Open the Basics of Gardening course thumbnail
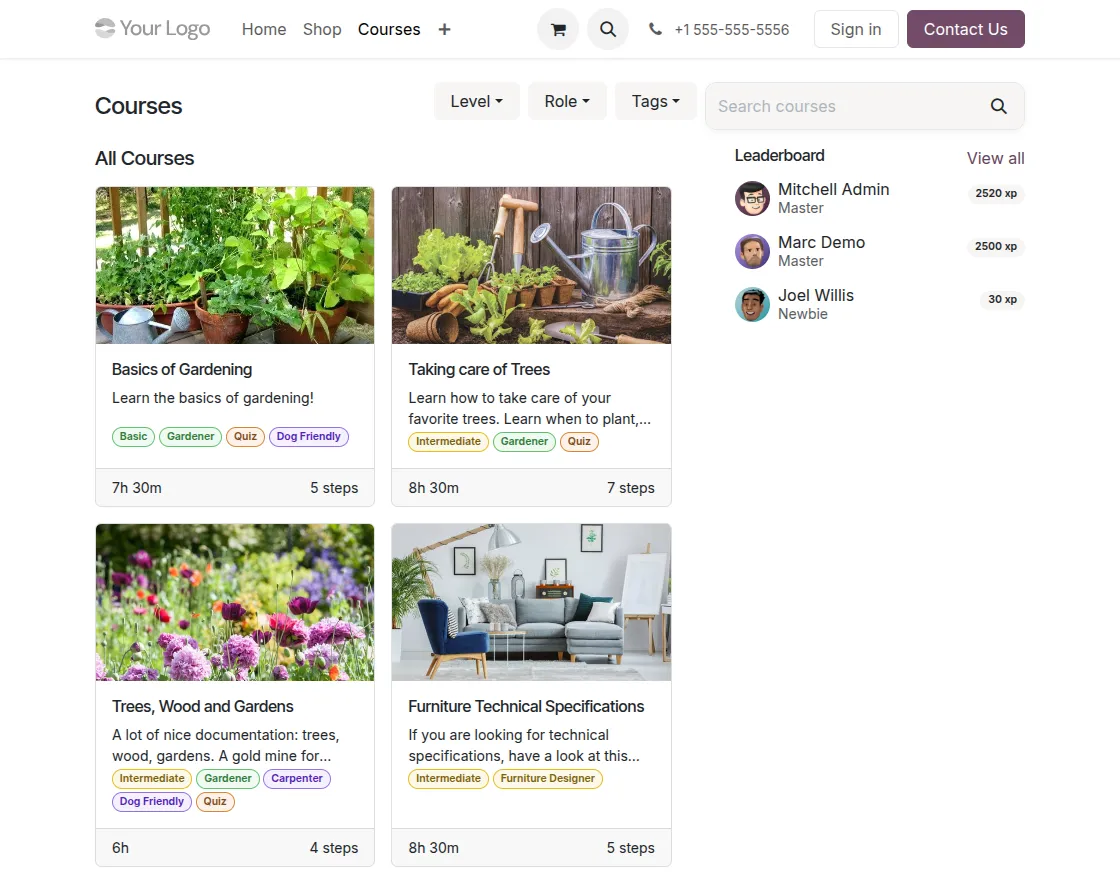The height and width of the screenshot is (880, 1120). pyautogui.click(x=235, y=266)
